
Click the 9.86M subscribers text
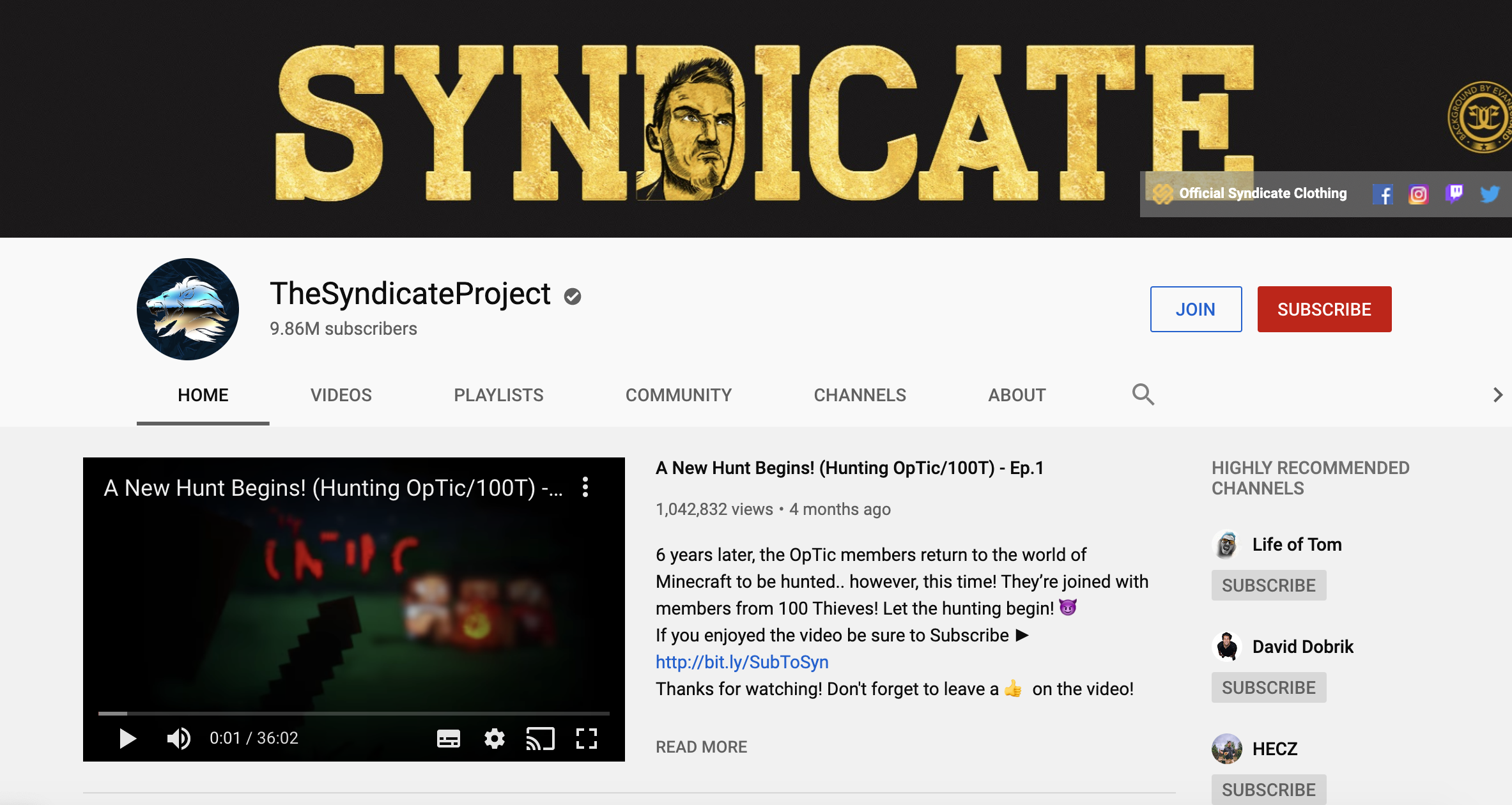(343, 328)
